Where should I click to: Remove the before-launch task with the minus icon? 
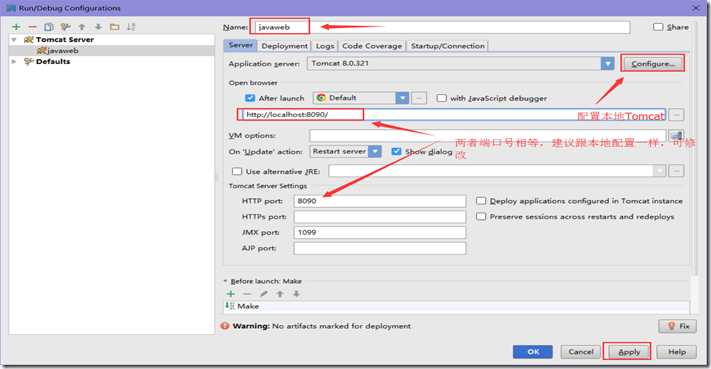pos(247,294)
